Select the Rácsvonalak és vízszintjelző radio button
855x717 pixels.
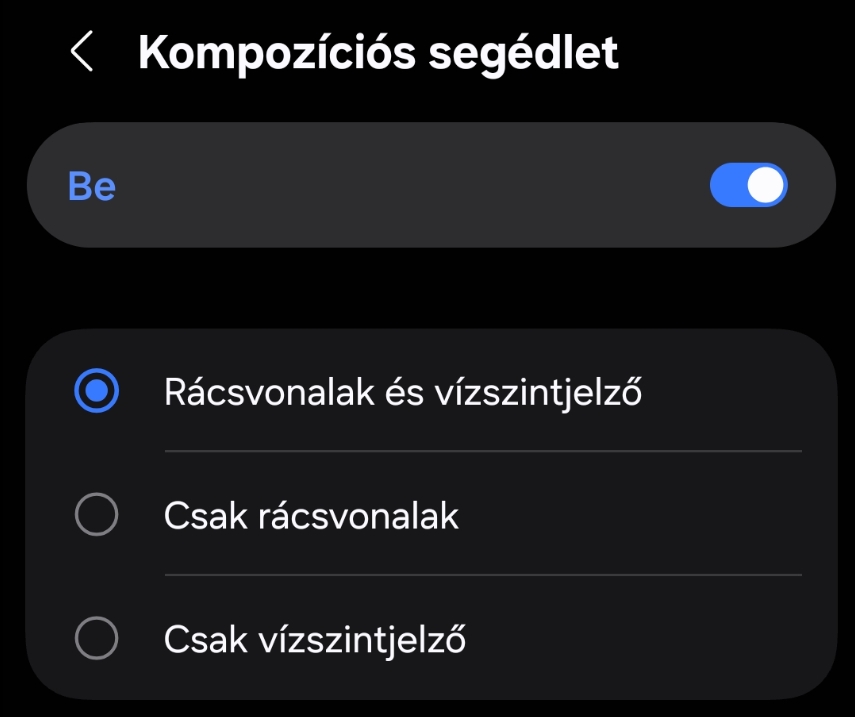coord(97,392)
